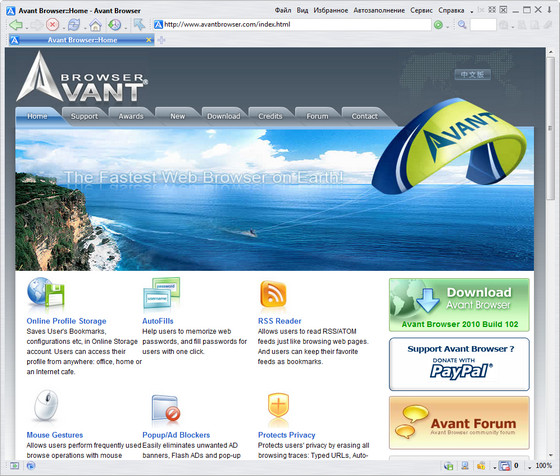Switch to the Awards site tab
The image size is (560, 476).
coord(131,116)
